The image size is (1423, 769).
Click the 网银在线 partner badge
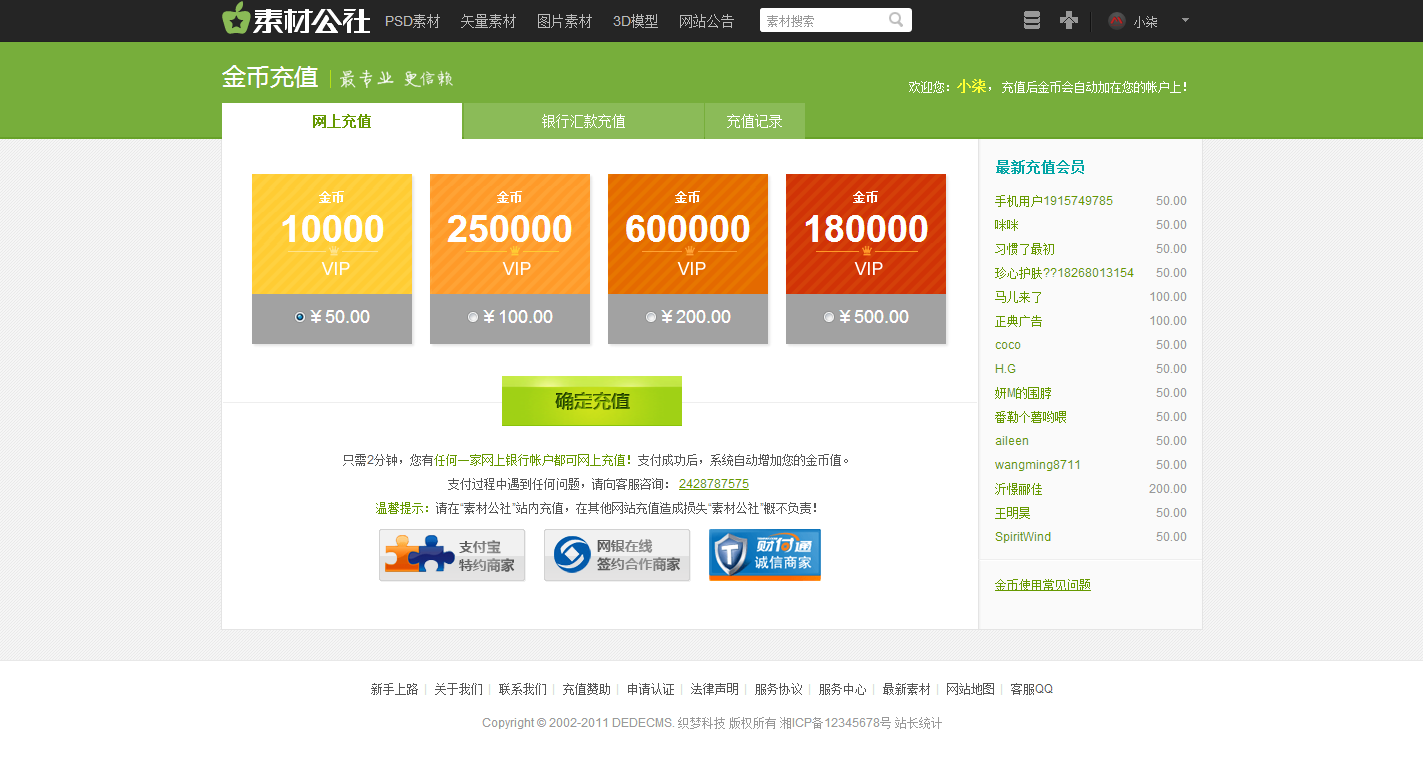coord(617,555)
